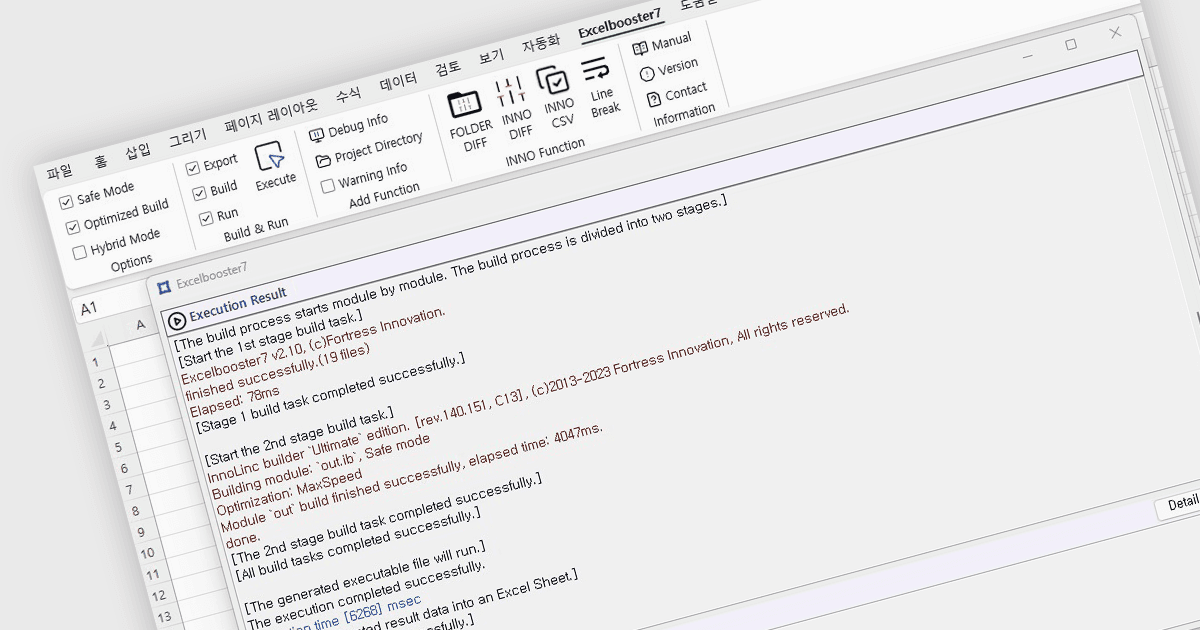The image size is (1200, 630).
Task: Switch to the 페이지 레이아웃 tab
Action: 270,114
